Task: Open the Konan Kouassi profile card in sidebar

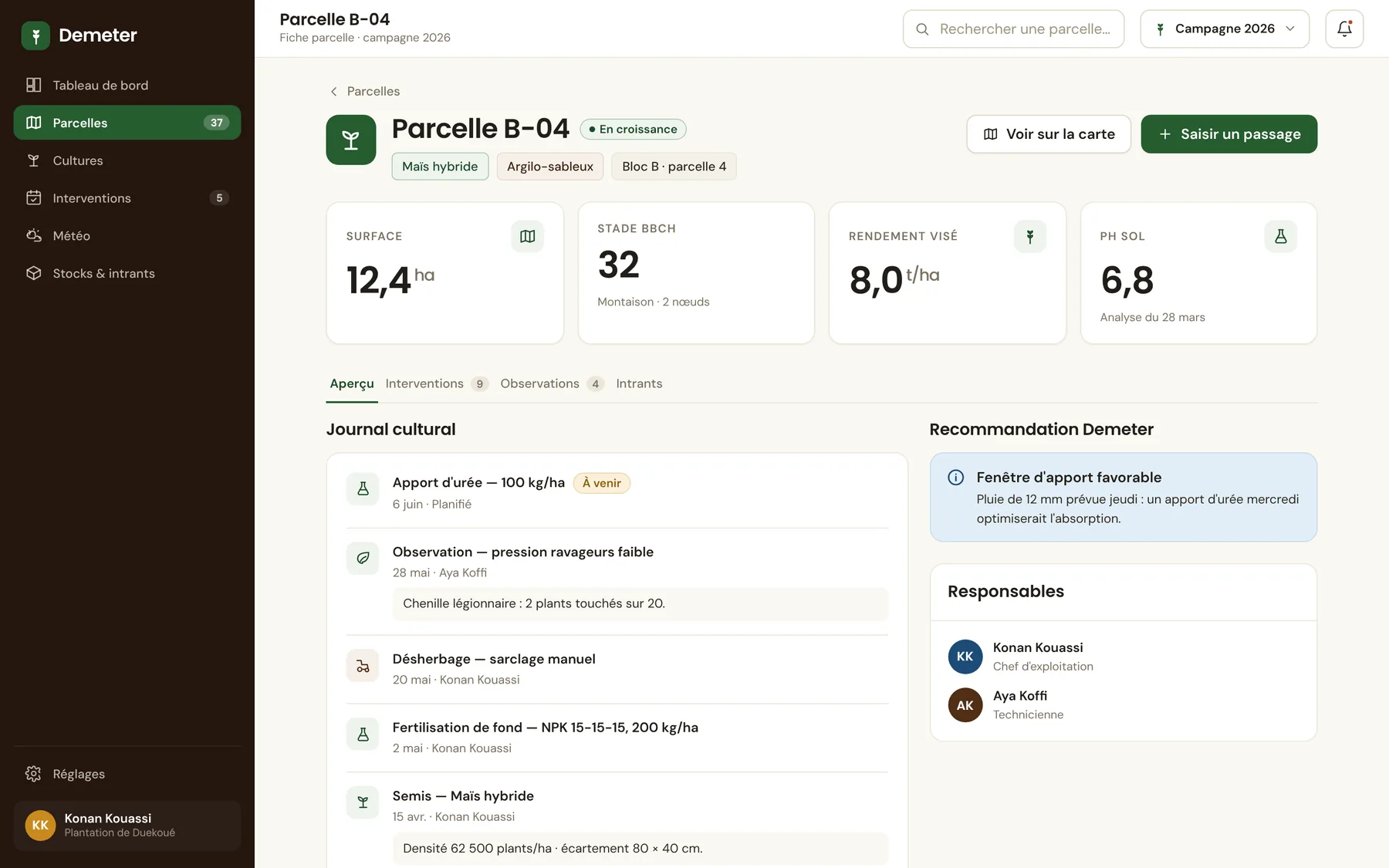Action: [127, 826]
